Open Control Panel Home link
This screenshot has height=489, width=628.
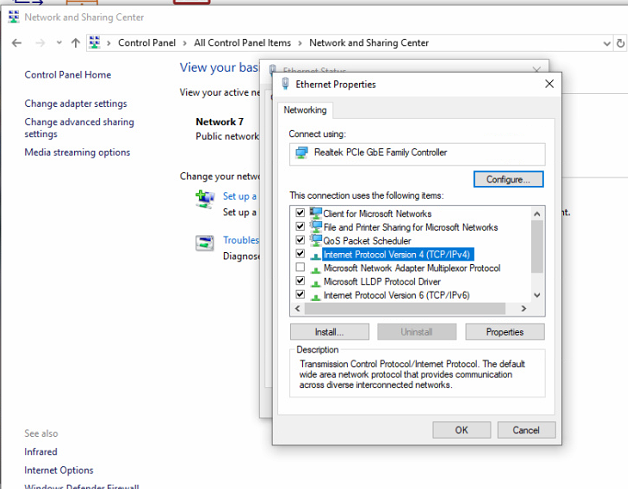pos(68,75)
